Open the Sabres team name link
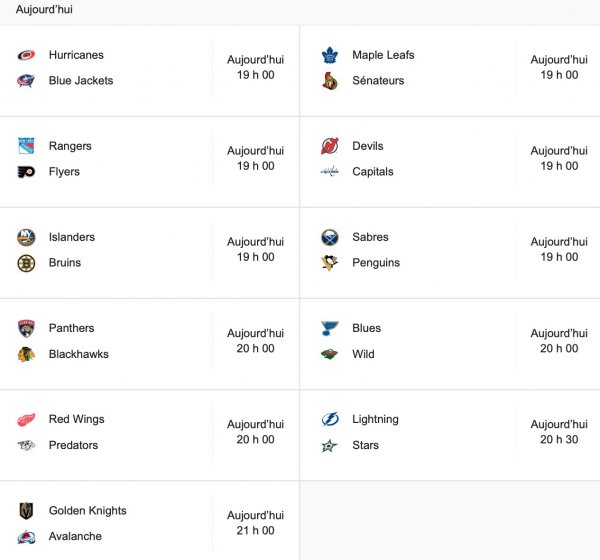This screenshot has width=600, height=560. (x=370, y=237)
